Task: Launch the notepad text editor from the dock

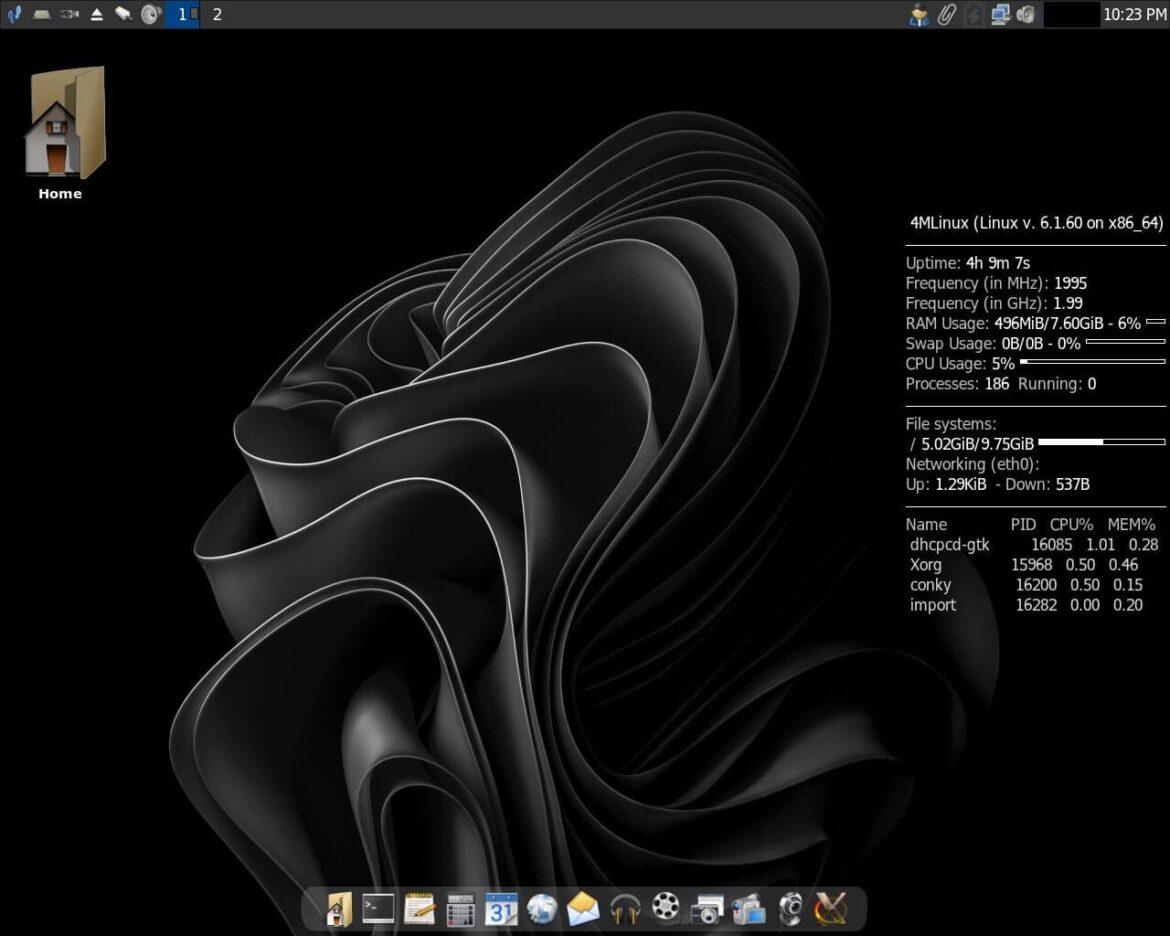Action: 419,910
